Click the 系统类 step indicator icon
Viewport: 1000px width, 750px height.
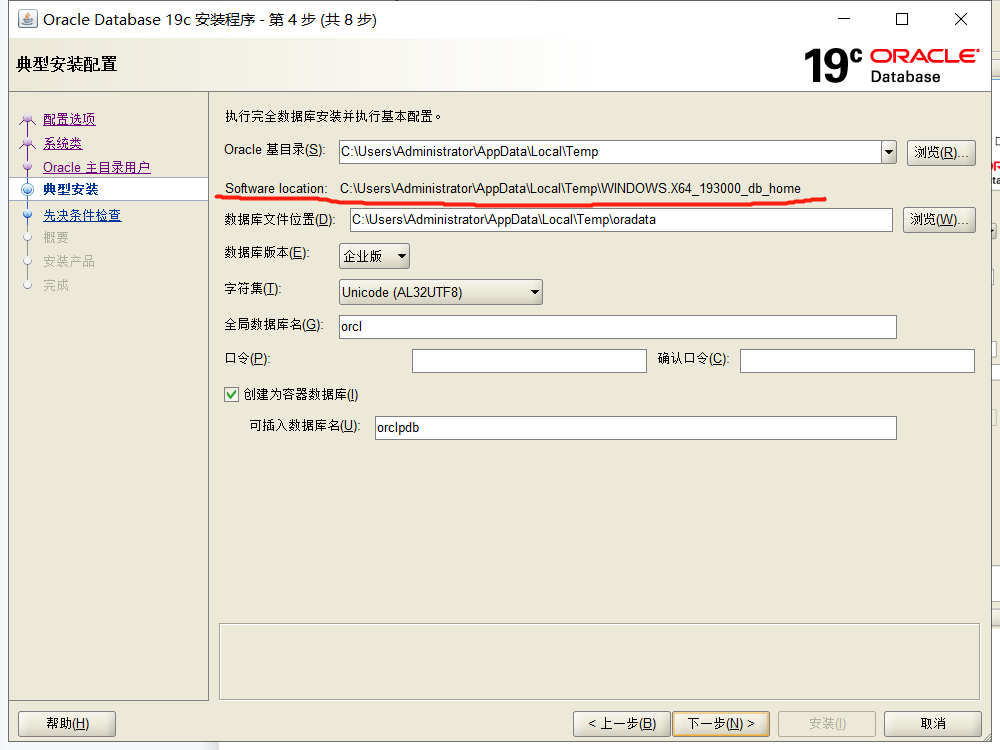pyautogui.click(x=27, y=143)
